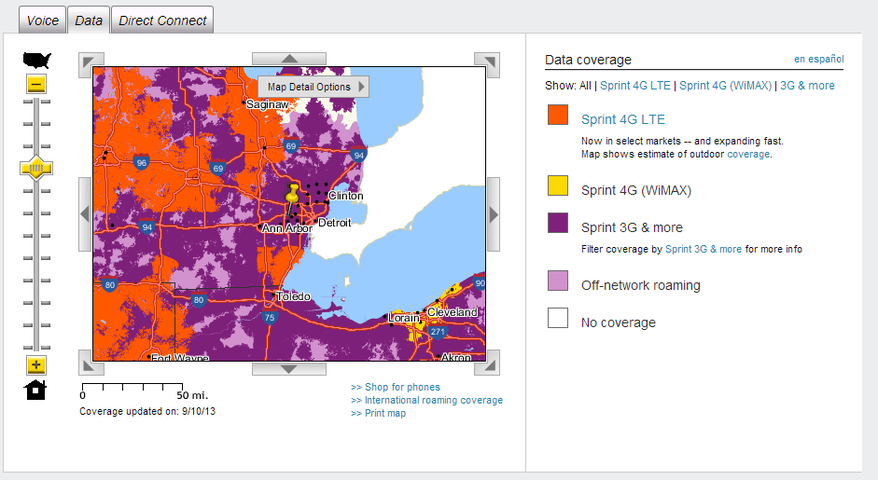
Task: Click the Akron map label
Action: [x=456, y=357]
